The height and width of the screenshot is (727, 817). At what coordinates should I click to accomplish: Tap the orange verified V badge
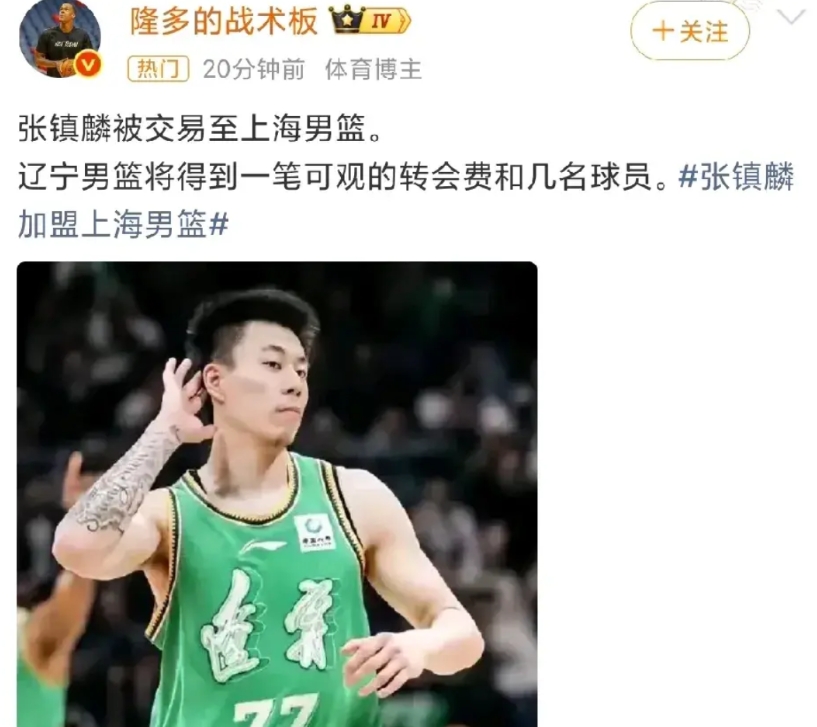[x=88, y=65]
